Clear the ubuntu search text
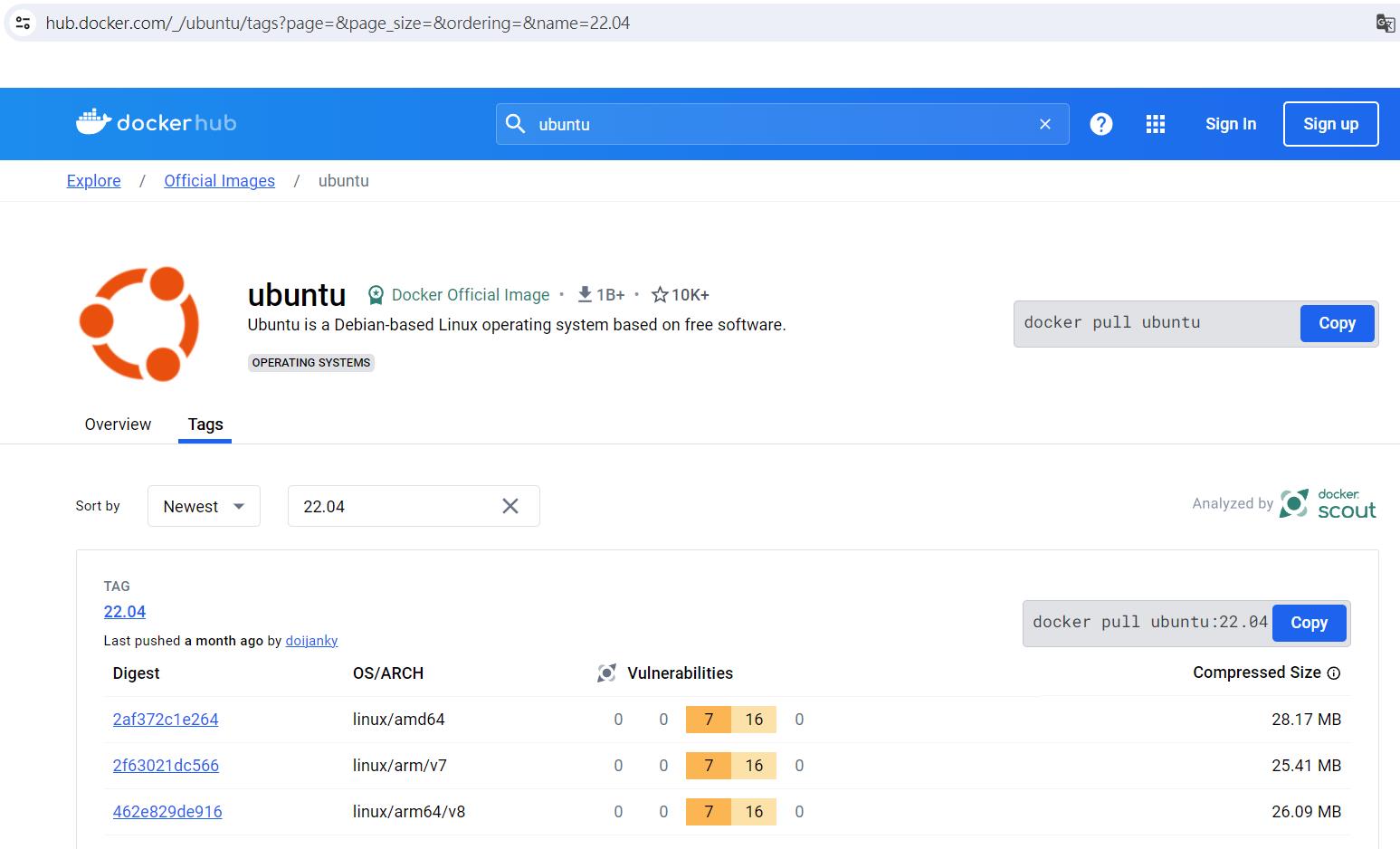This screenshot has width=1400, height=849. click(1045, 124)
